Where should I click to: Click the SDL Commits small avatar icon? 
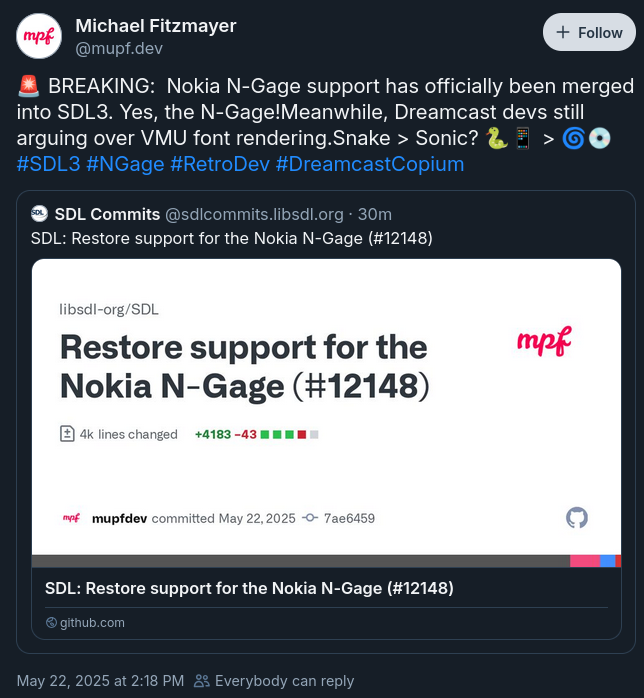tap(40, 213)
